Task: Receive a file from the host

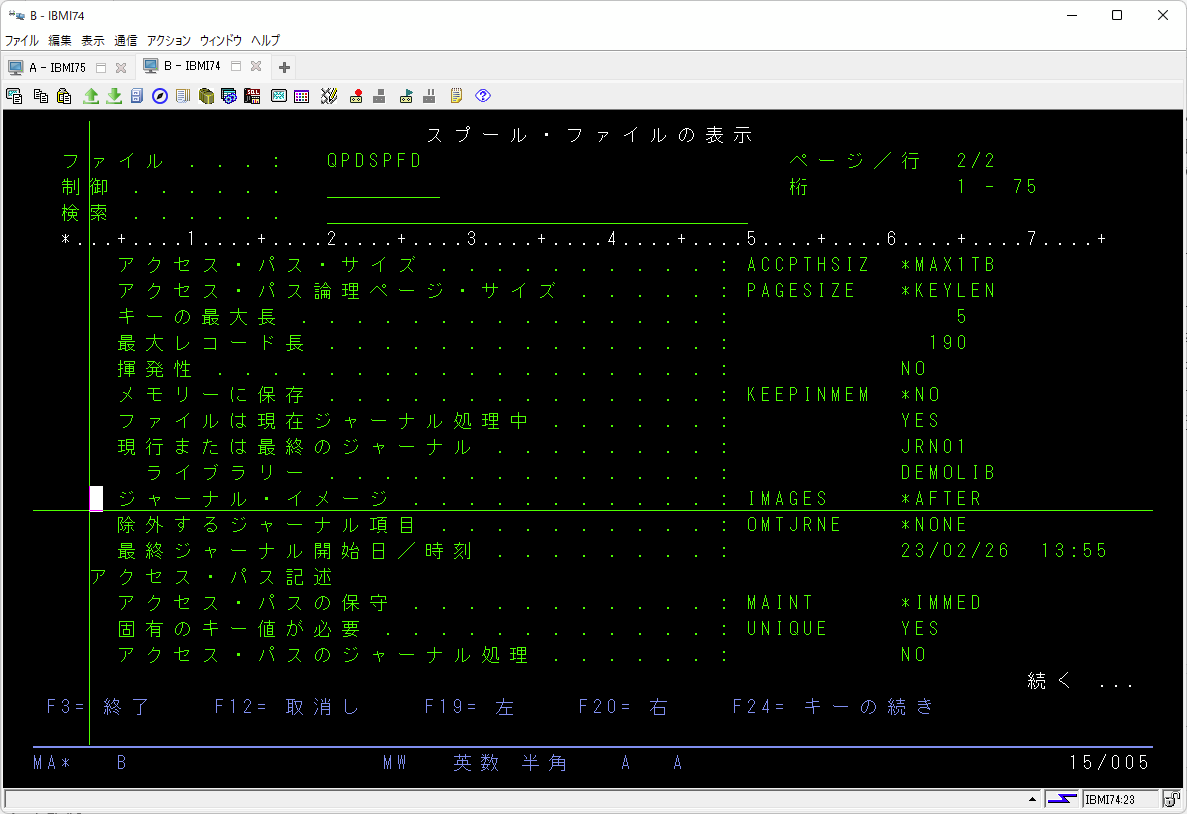Action: pyautogui.click(x=113, y=95)
